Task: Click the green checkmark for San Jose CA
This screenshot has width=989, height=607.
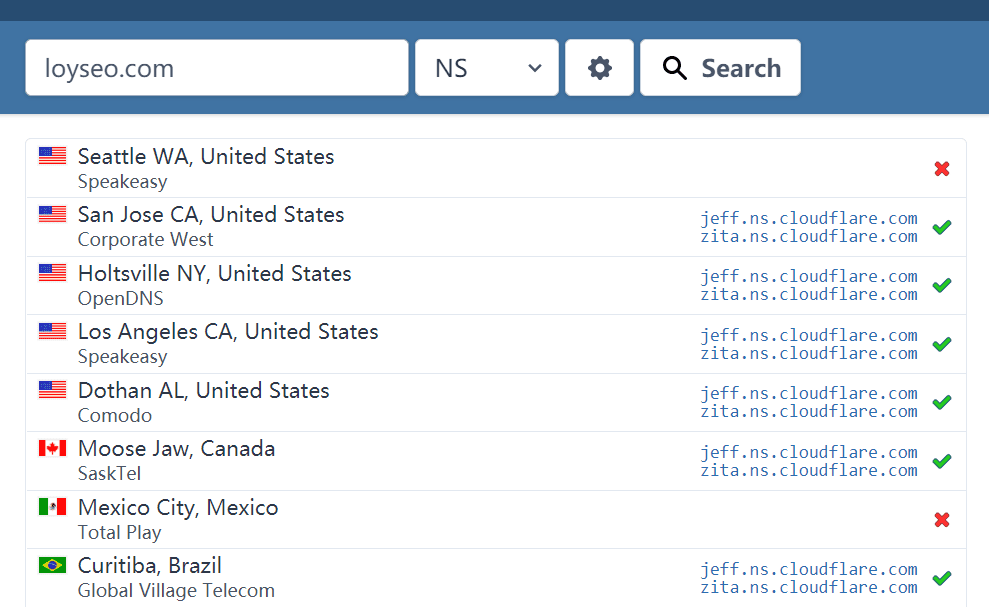Action: (941, 227)
